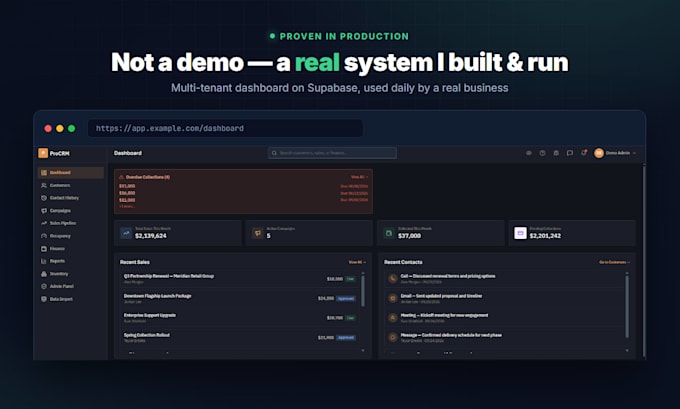This screenshot has height=409, width=680.
Task: Click the browser URL address bar
Action: [x=226, y=128]
